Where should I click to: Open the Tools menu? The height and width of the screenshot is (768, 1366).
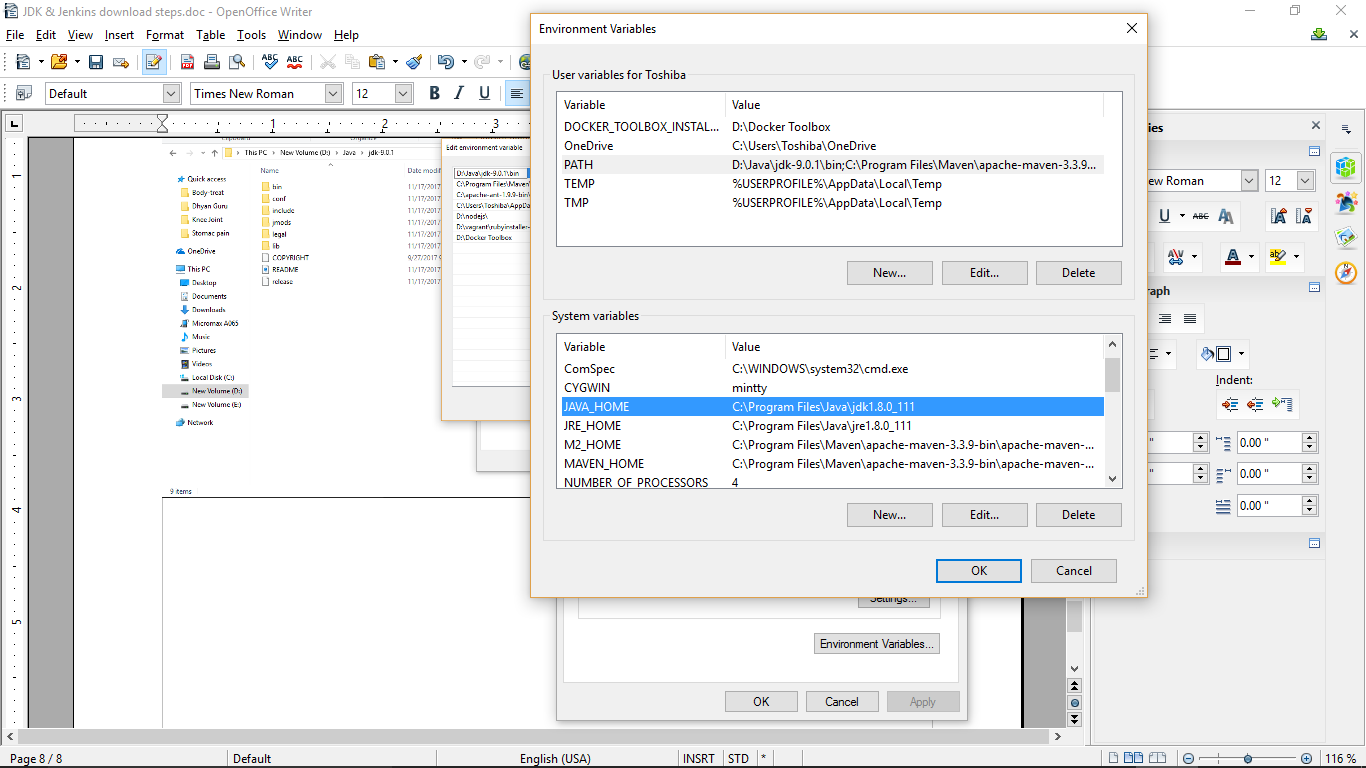pyautogui.click(x=251, y=34)
